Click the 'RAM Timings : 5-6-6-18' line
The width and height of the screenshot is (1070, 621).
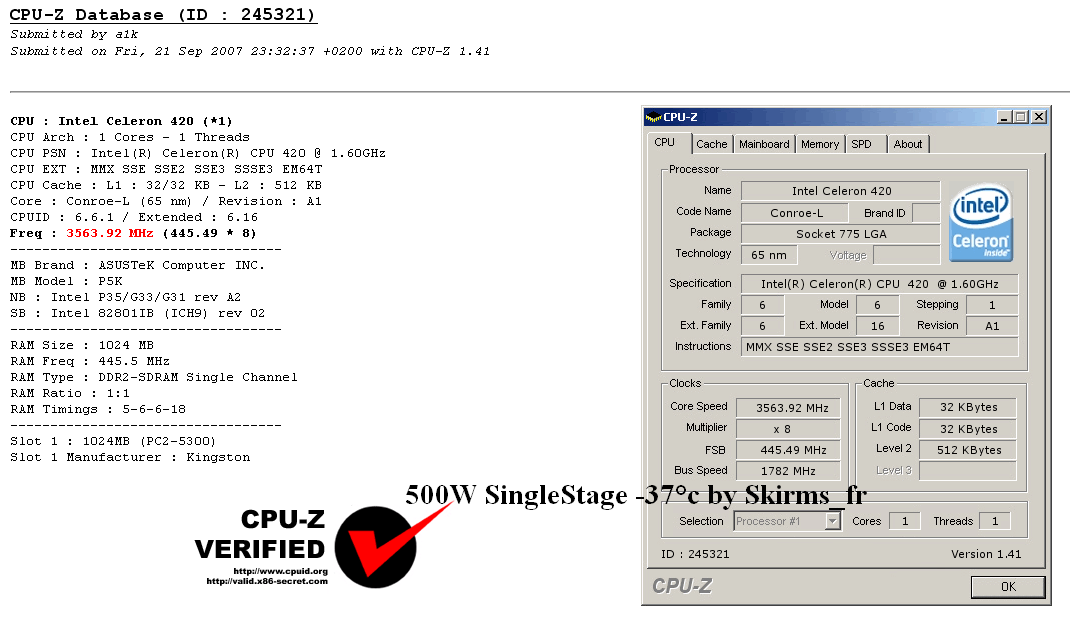98,409
